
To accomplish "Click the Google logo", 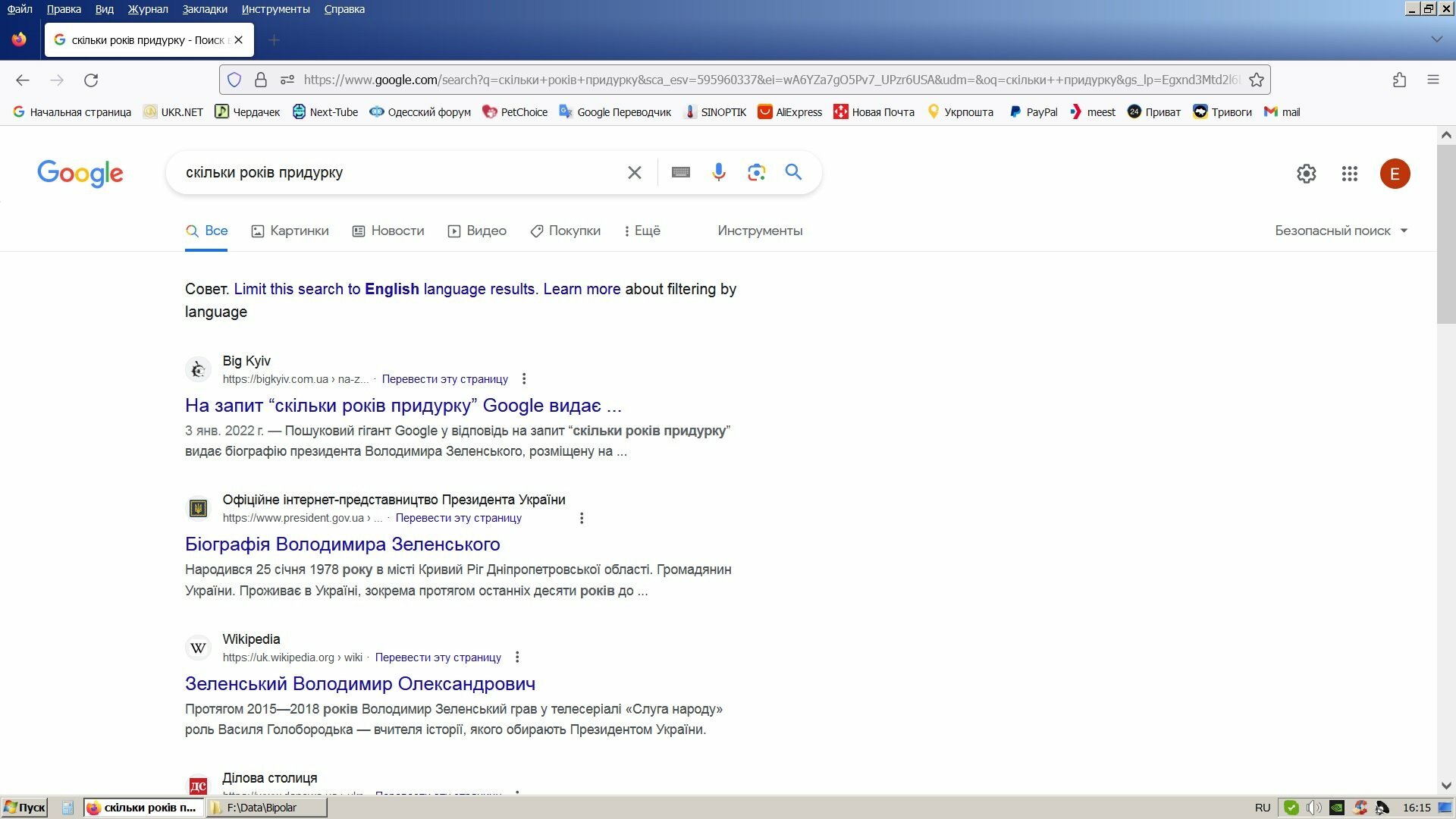I will coord(80,174).
